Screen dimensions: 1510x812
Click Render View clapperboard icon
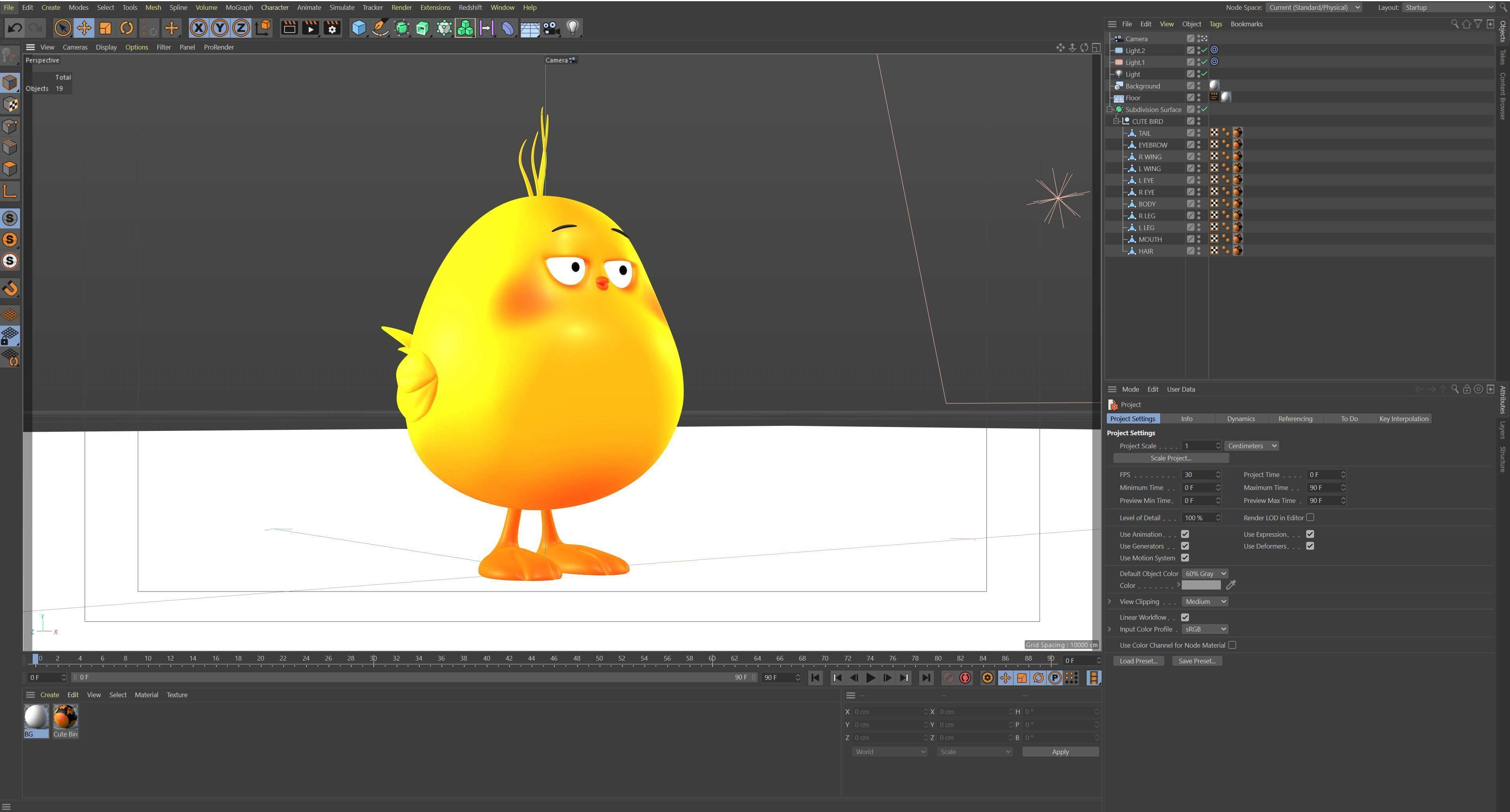[x=289, y=28]
